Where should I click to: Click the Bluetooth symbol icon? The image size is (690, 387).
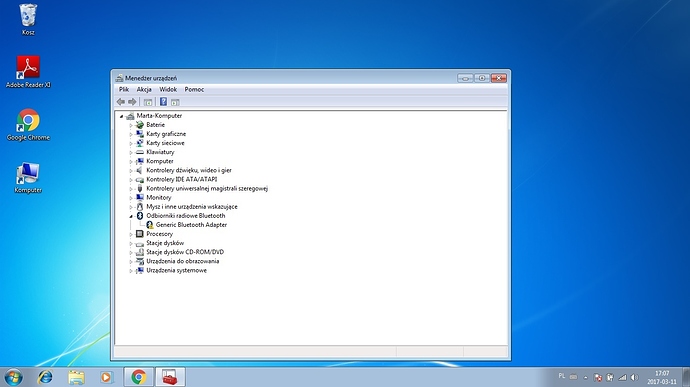click(x=140, y=216)
